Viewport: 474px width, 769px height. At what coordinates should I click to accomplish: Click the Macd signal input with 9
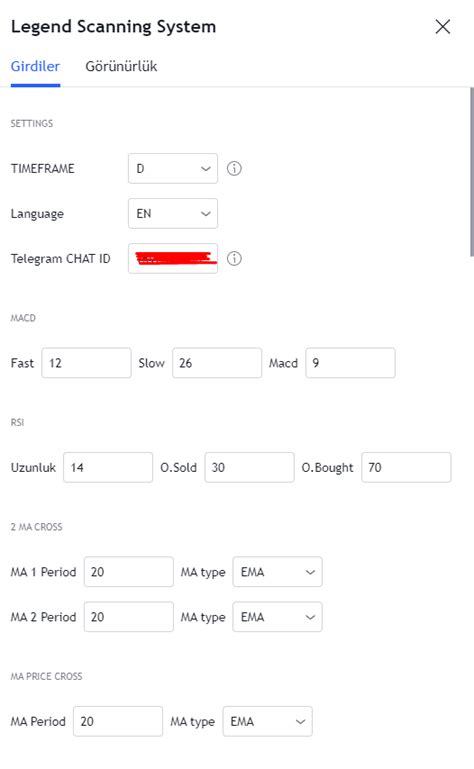tap(350, 363)
